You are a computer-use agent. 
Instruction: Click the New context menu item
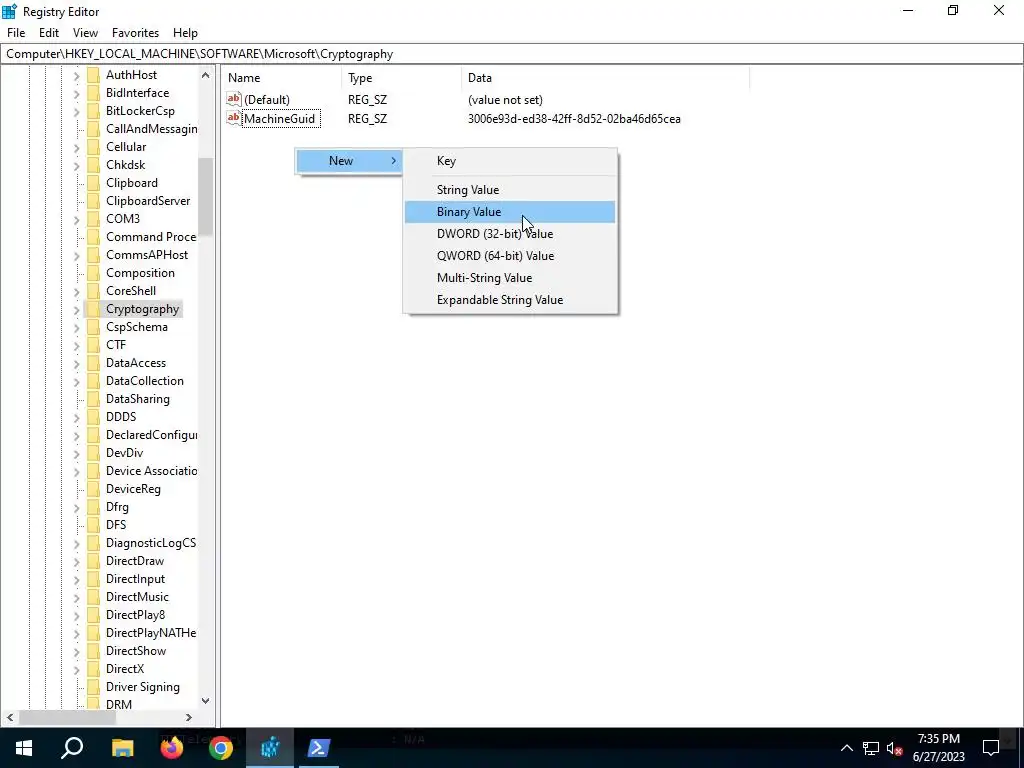pyautogui.click(x=349, y=161)
